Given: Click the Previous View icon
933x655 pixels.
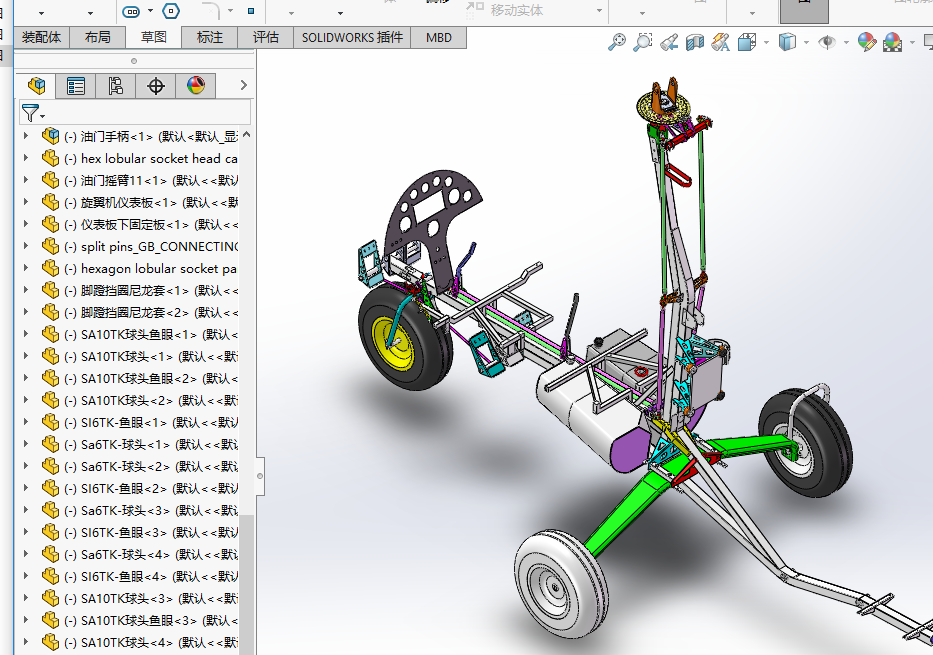Looking at the screenshot, I should click(x=669, y=42).
